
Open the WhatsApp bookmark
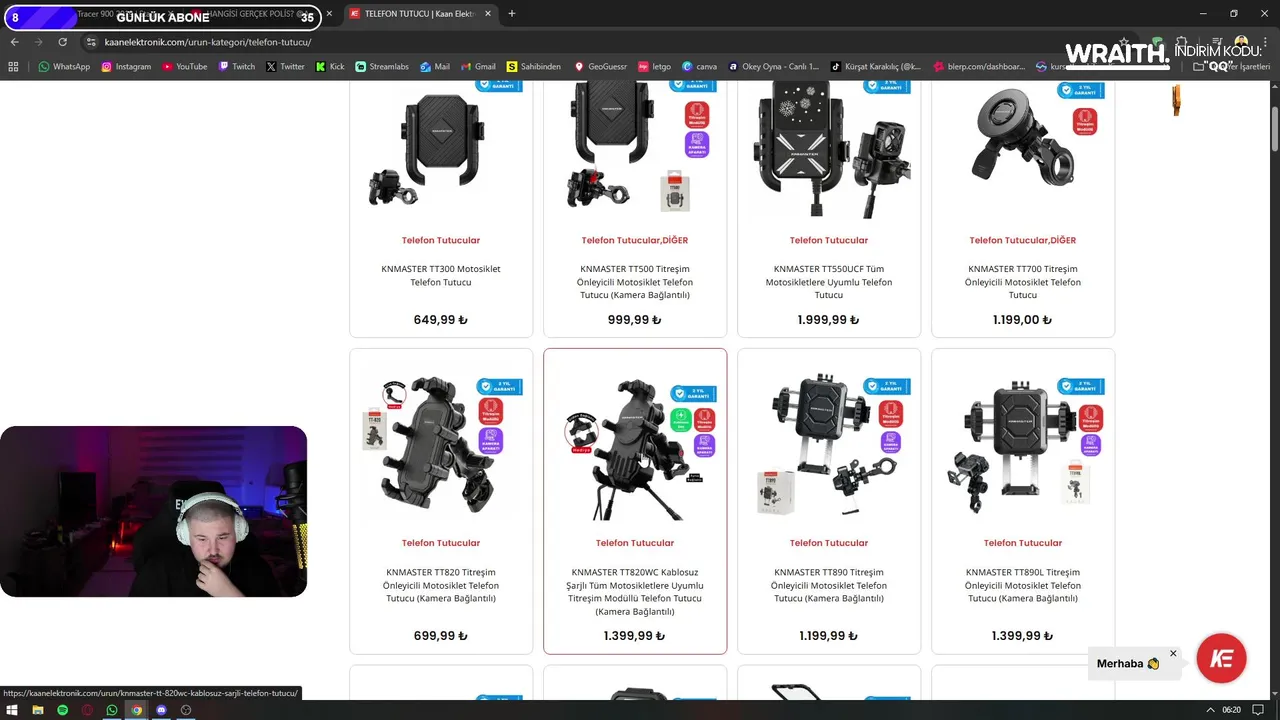point(64,67)
